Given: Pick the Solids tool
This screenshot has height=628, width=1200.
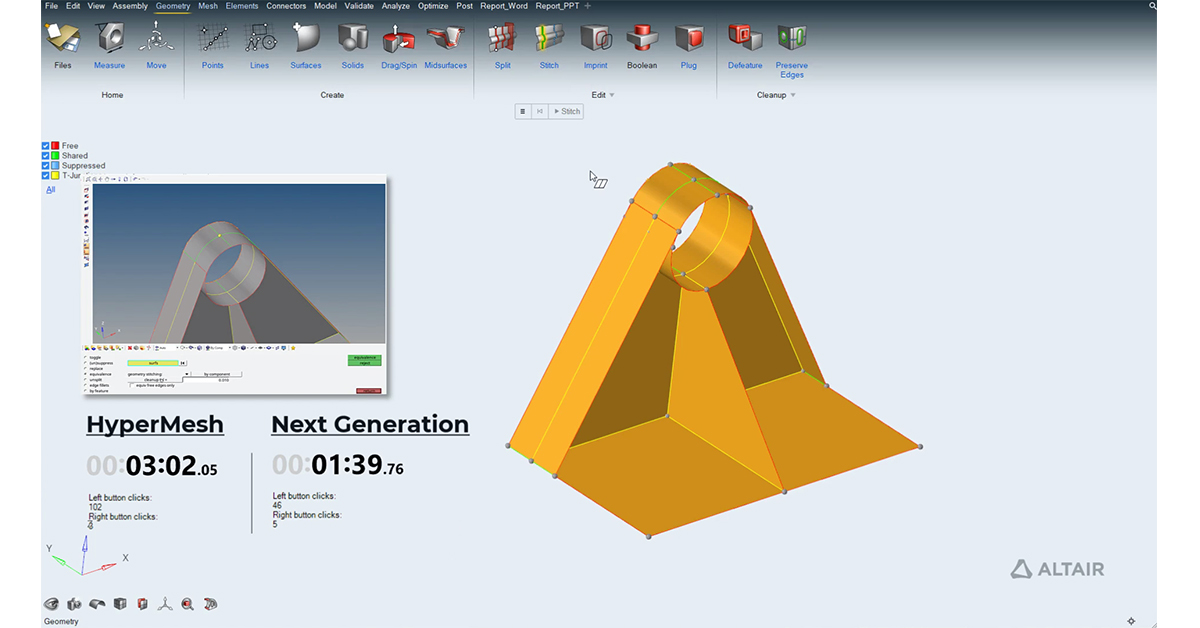Looking at the screenshot, I should click(x=353, y=46).
